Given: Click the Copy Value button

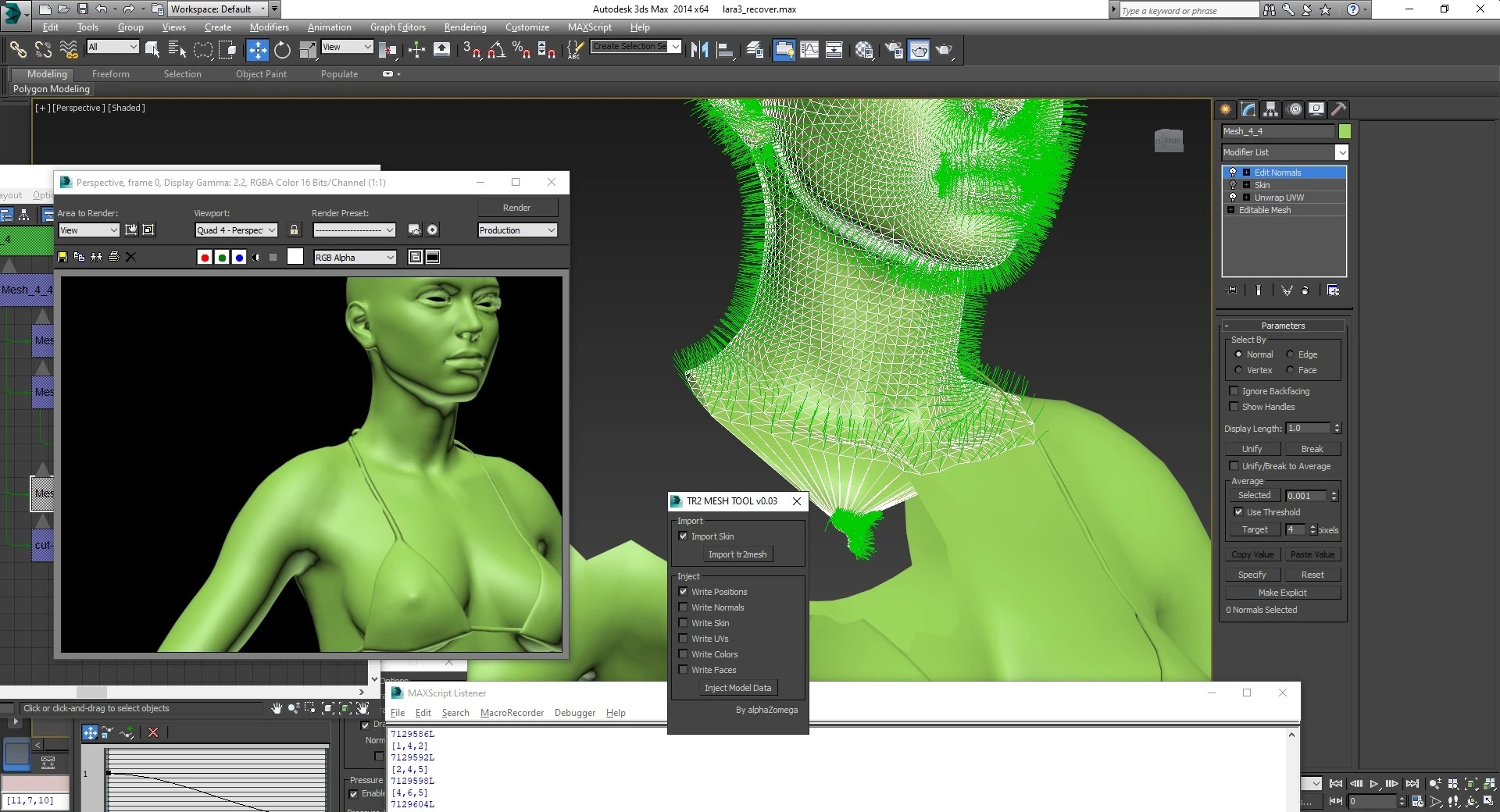Looking at the screenshot, I should pos(1252,554).
